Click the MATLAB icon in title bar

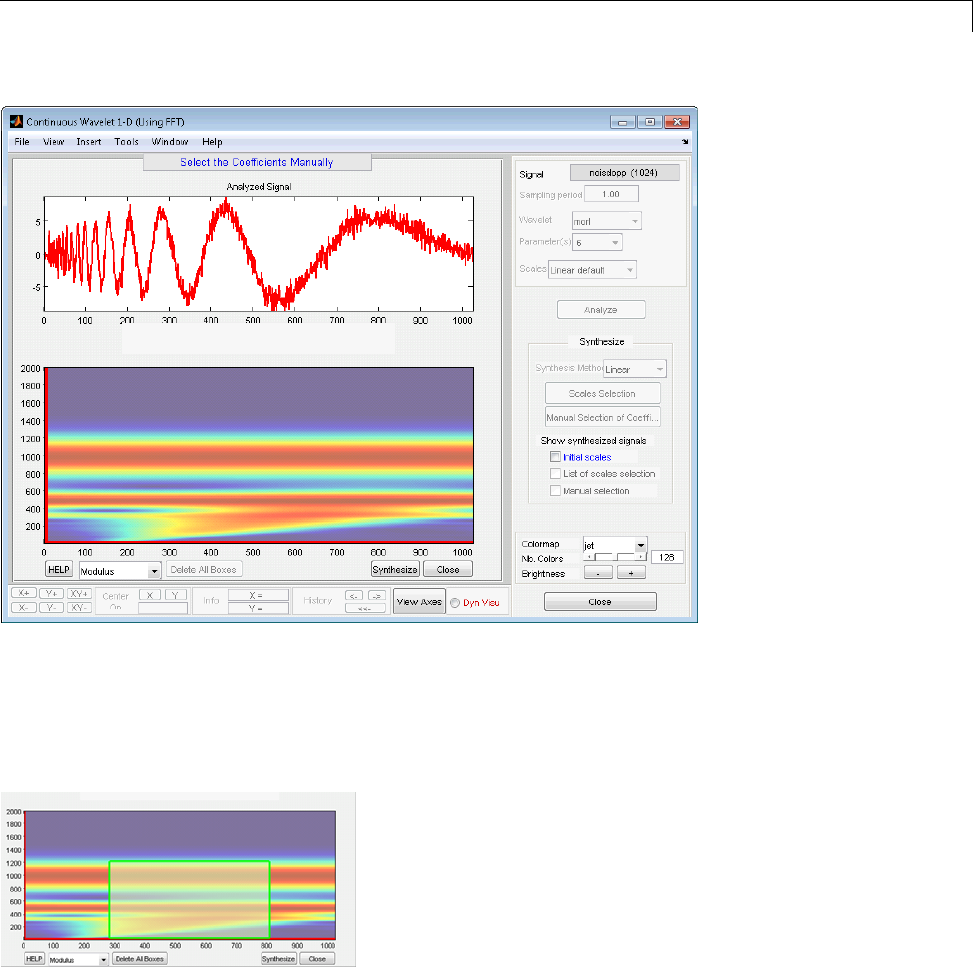click(16, 122)
